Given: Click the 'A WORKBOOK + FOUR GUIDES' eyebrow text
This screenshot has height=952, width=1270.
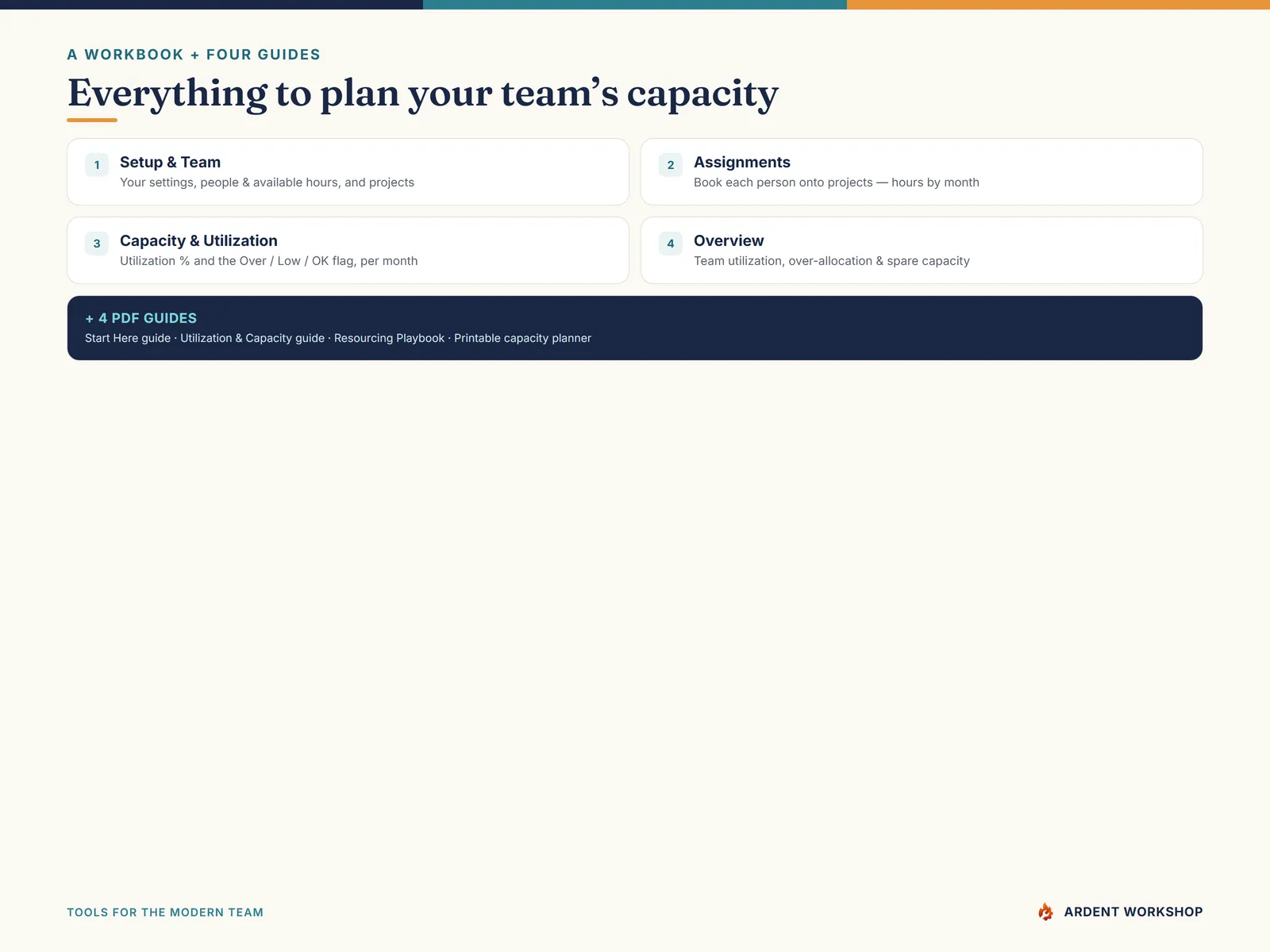Looking at the screenshot, I should pos(194,55).
